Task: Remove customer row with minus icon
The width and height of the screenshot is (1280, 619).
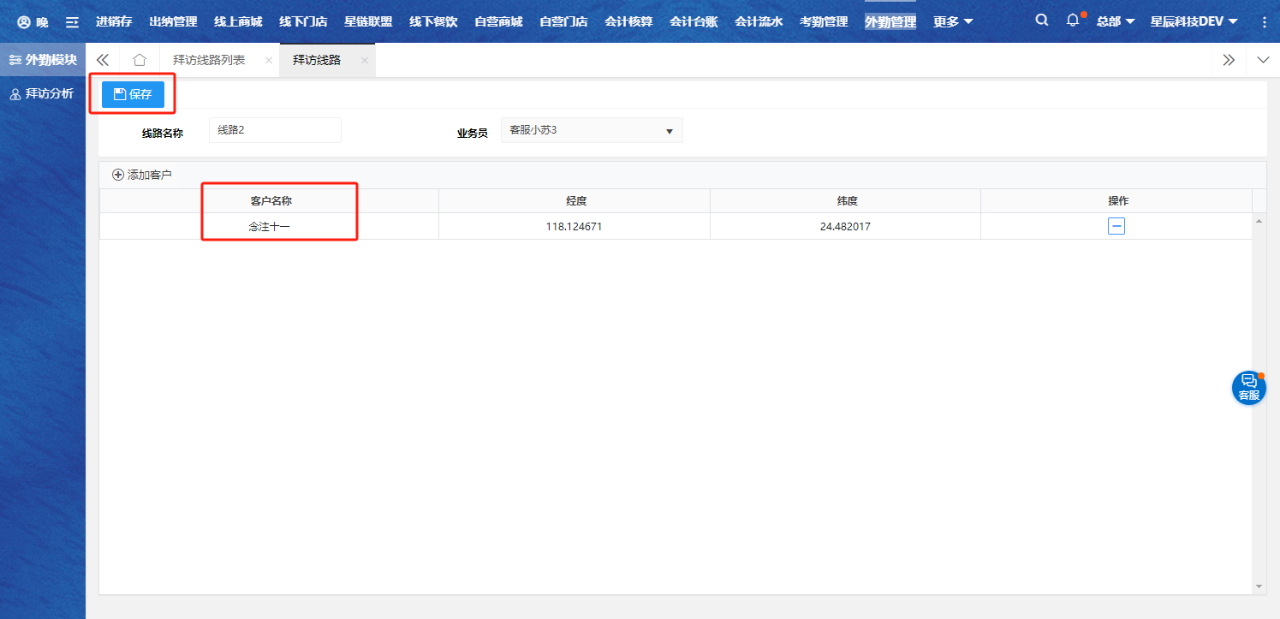Action: (x=1116, y=227)
